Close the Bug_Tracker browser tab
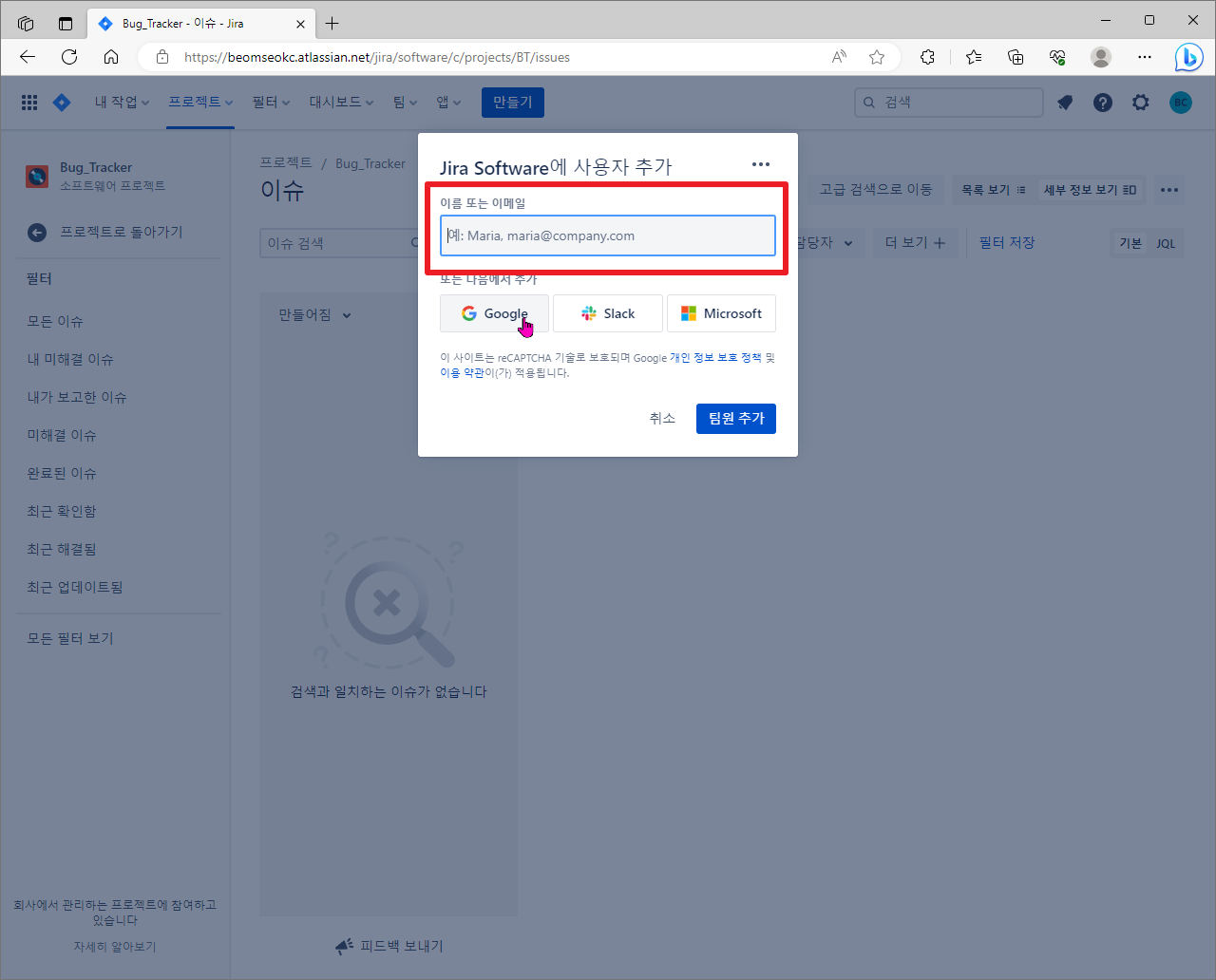 [301, 23]
